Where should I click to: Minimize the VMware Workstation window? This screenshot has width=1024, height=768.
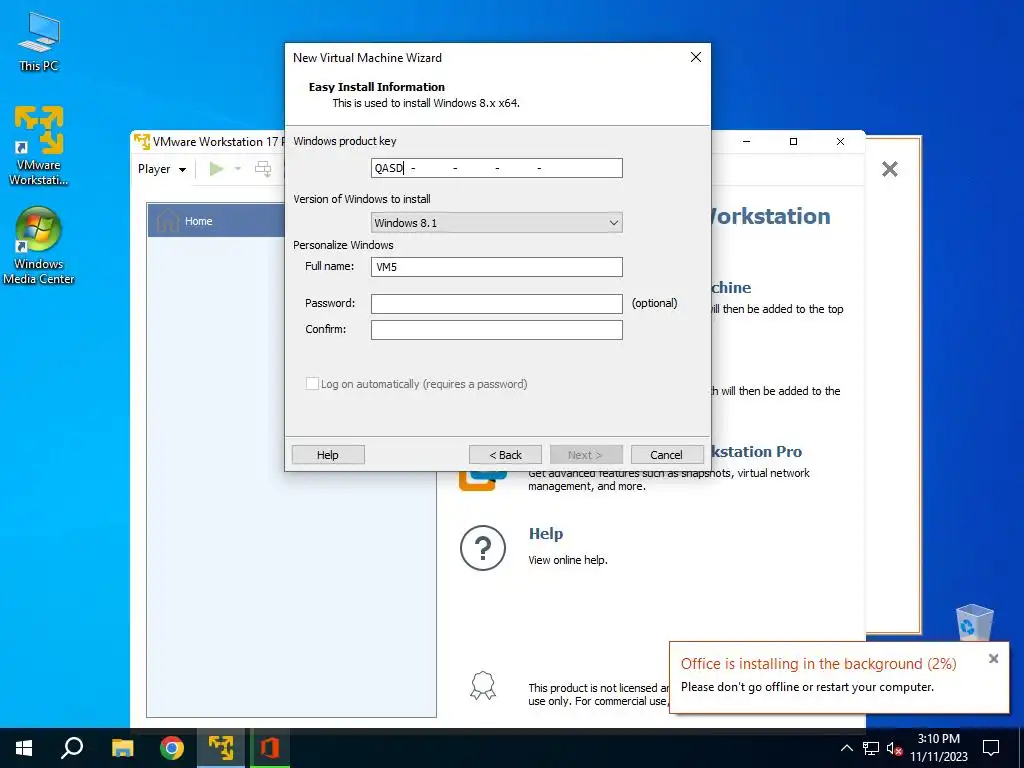coord(746,141)
